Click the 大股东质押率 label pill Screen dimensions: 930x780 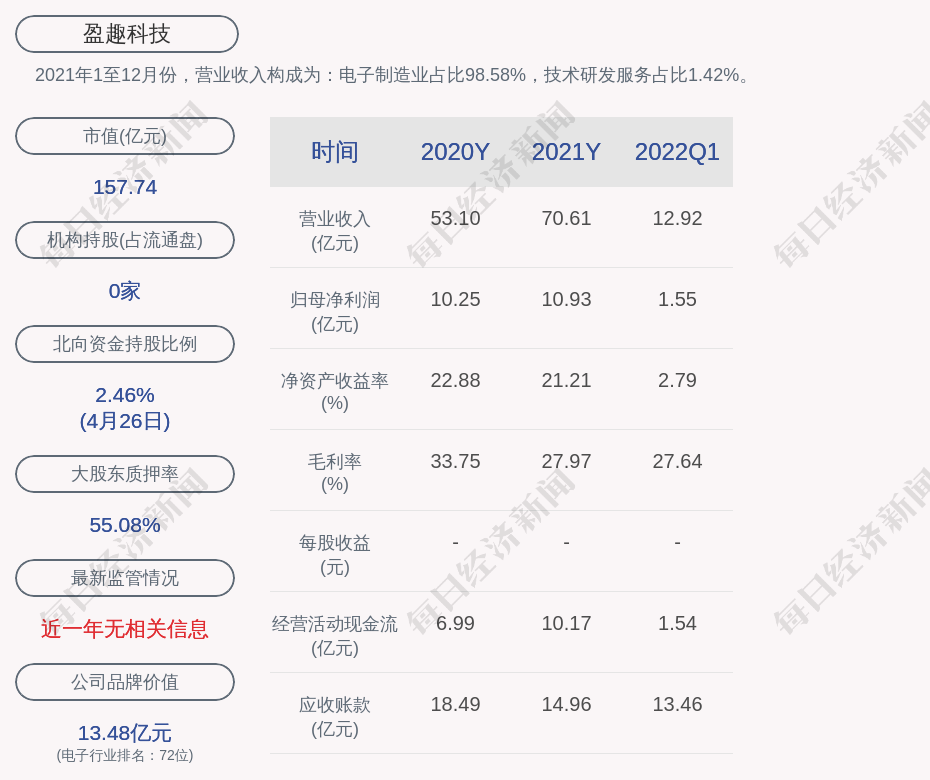pyautogui.click(x=125, y=474)
